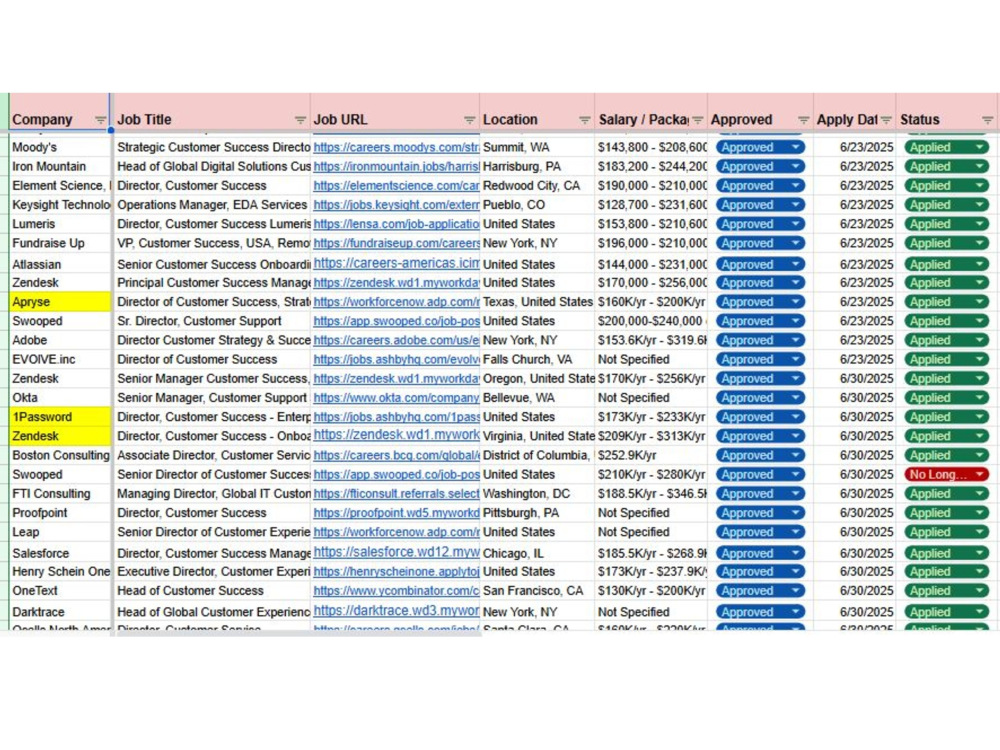Image resolution: width=1000 pixels, height=750 pixels.
Task: Open the careers.moodys.com job link
Action: [396, 147]
